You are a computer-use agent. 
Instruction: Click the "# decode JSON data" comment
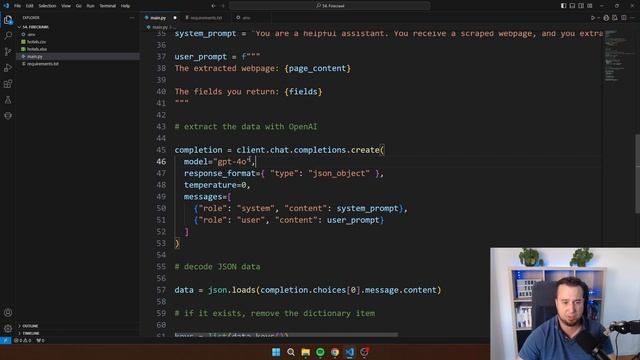[217, 267]
